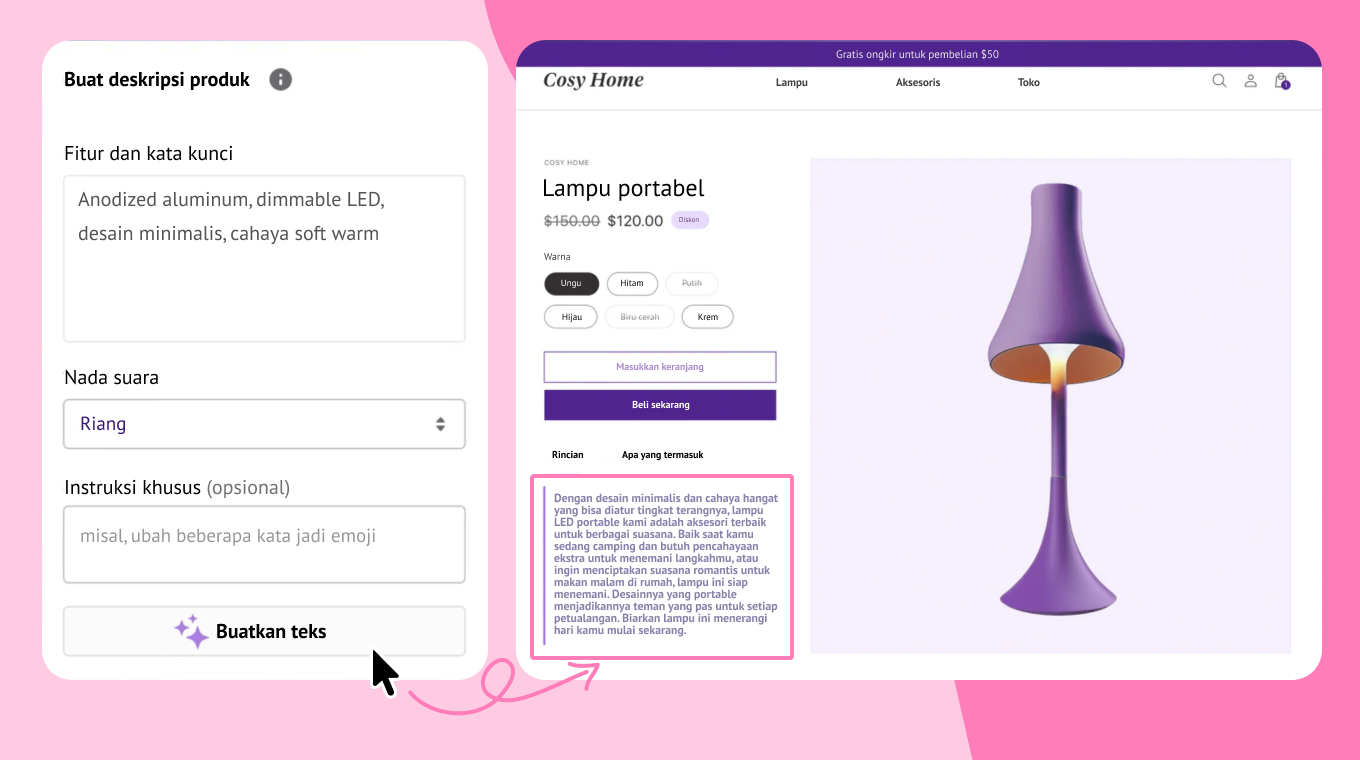The width and height of the screenshot is (1360, 760).
Task: Pick the Hijau color option
Action: [x=571, y=317]
